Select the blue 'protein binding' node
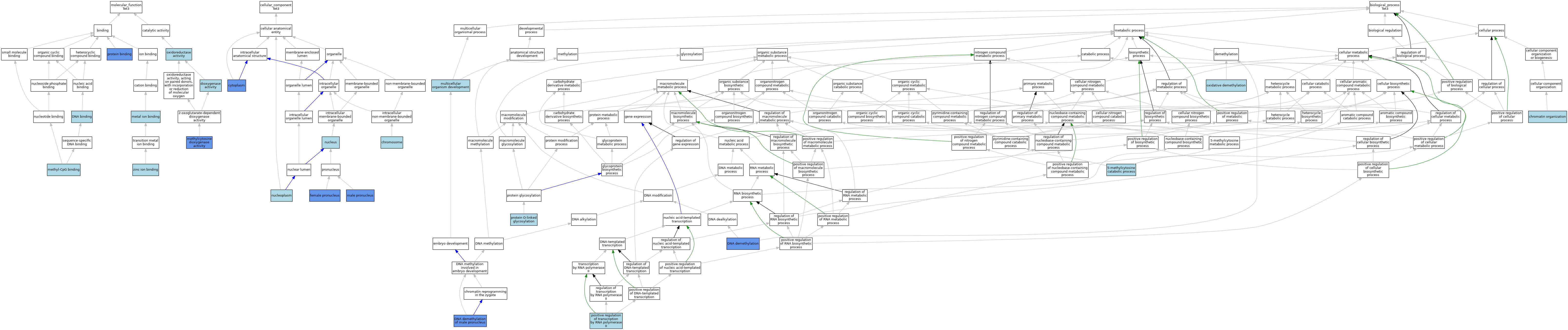Screen dimensions: 1568x330 click(119, 54)
